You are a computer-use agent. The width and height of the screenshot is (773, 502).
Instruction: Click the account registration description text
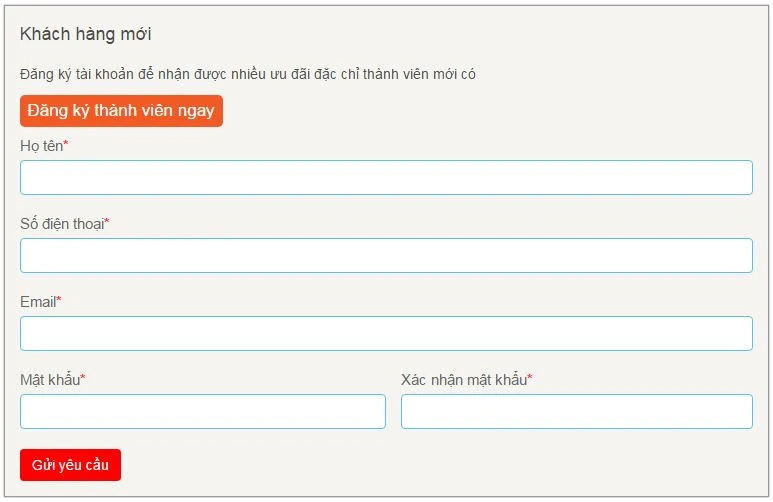[247, 74]
